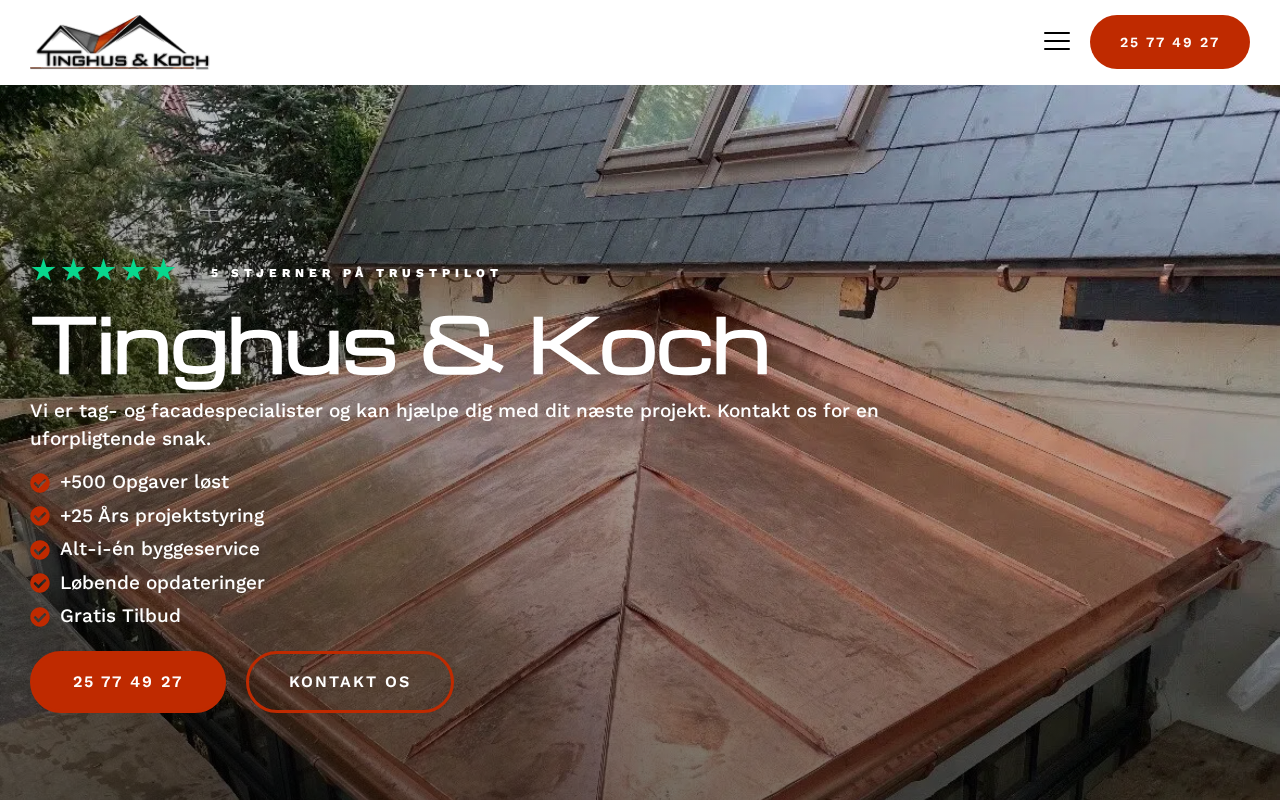Image resolution: width=1280 pixels, height=800 pixels.
Task: Click the third green Trustpilot star
Action: [x=103, y=270]
